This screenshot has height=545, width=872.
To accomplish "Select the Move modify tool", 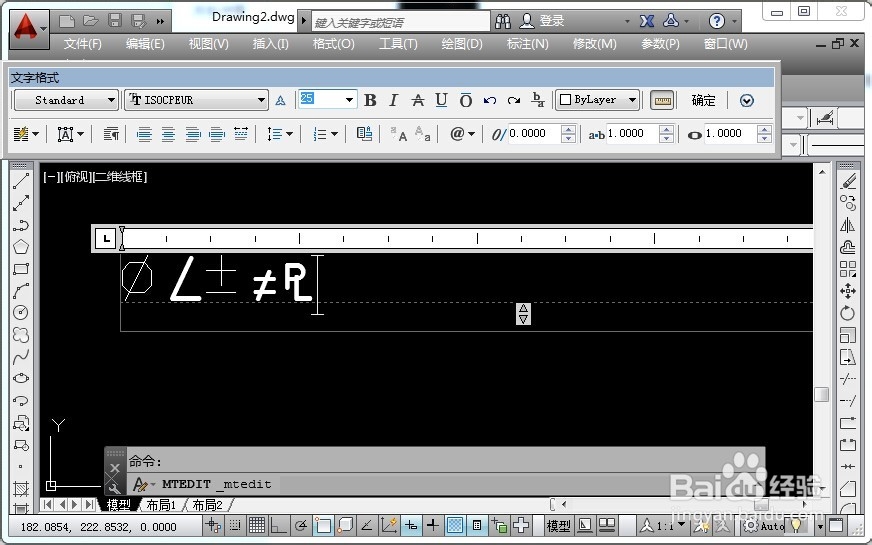I will [x=848, y=291].
